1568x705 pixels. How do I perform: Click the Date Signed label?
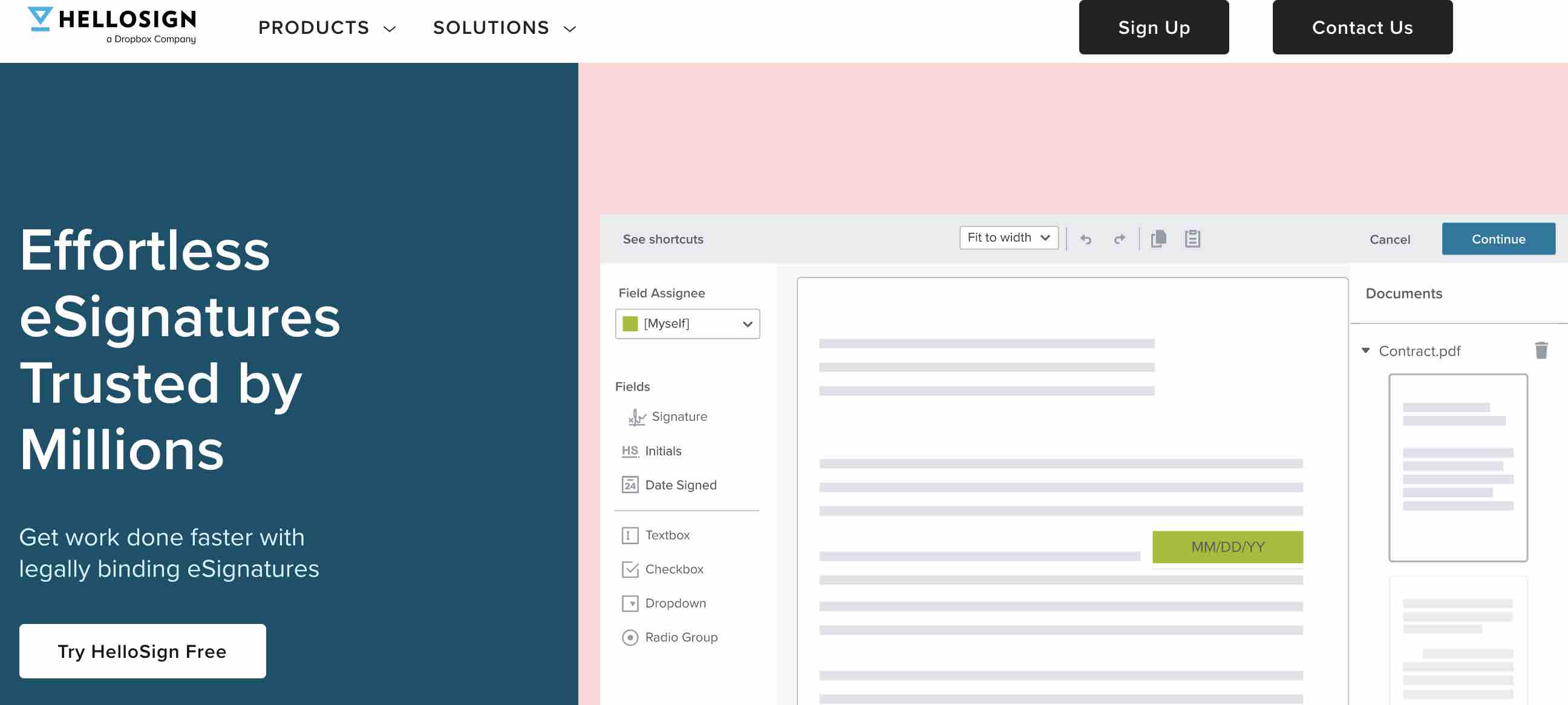(680, 485)
